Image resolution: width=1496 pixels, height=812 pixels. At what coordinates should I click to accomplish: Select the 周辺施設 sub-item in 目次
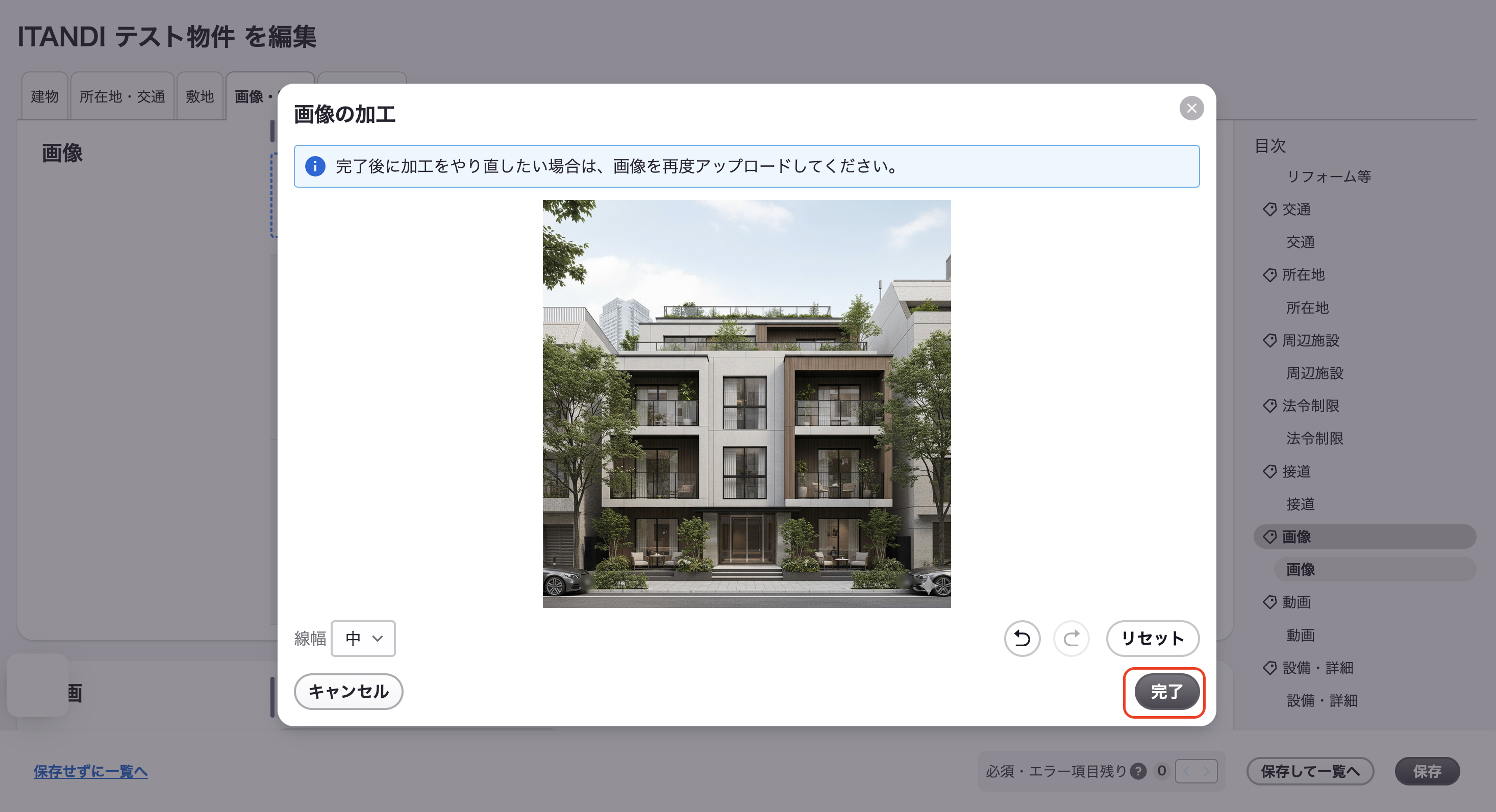(x=1315, y=373)
